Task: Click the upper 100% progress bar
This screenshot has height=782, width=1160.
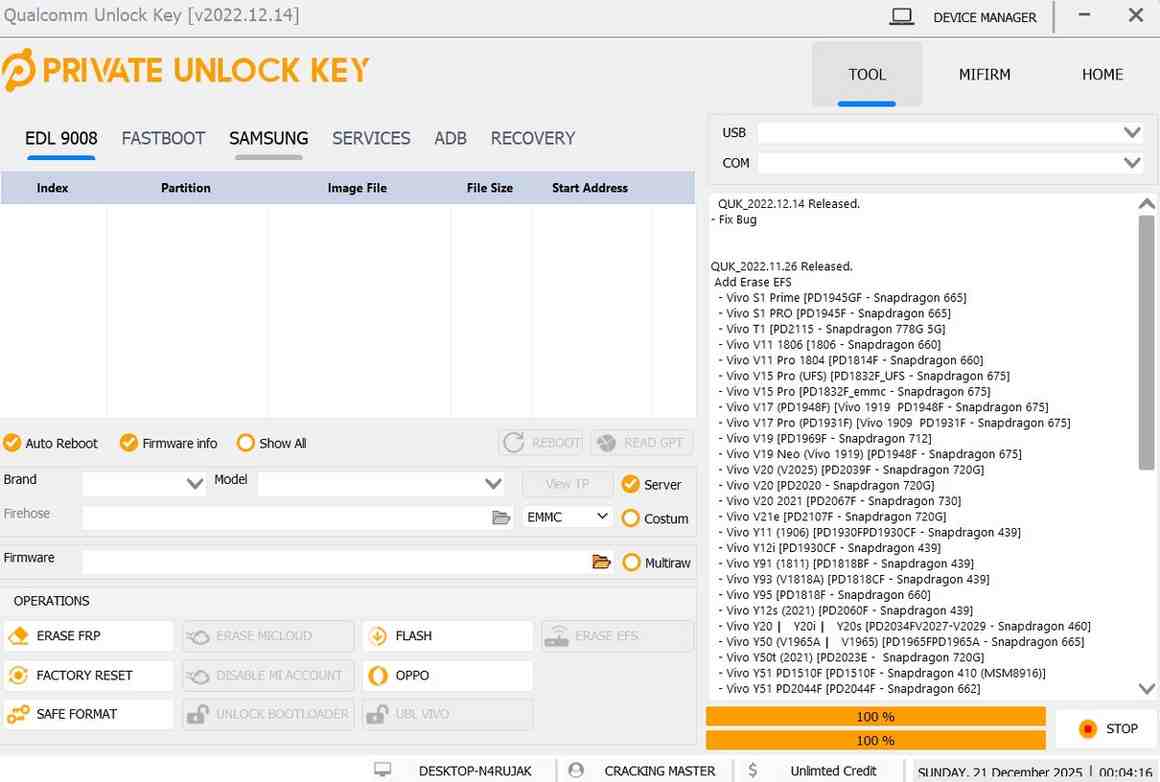Action: 876,716
